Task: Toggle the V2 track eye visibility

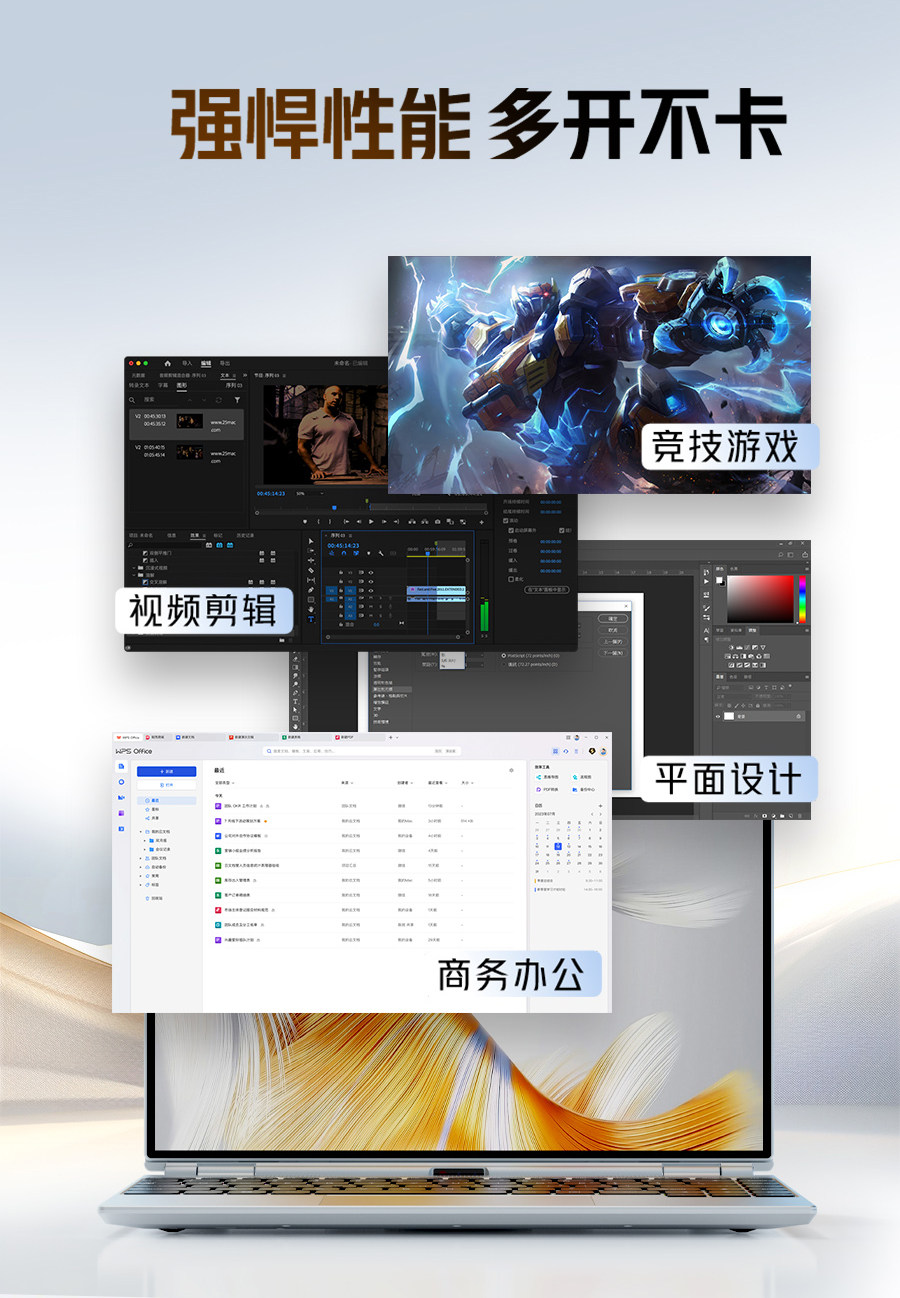Action: click(x=371, y=581)
